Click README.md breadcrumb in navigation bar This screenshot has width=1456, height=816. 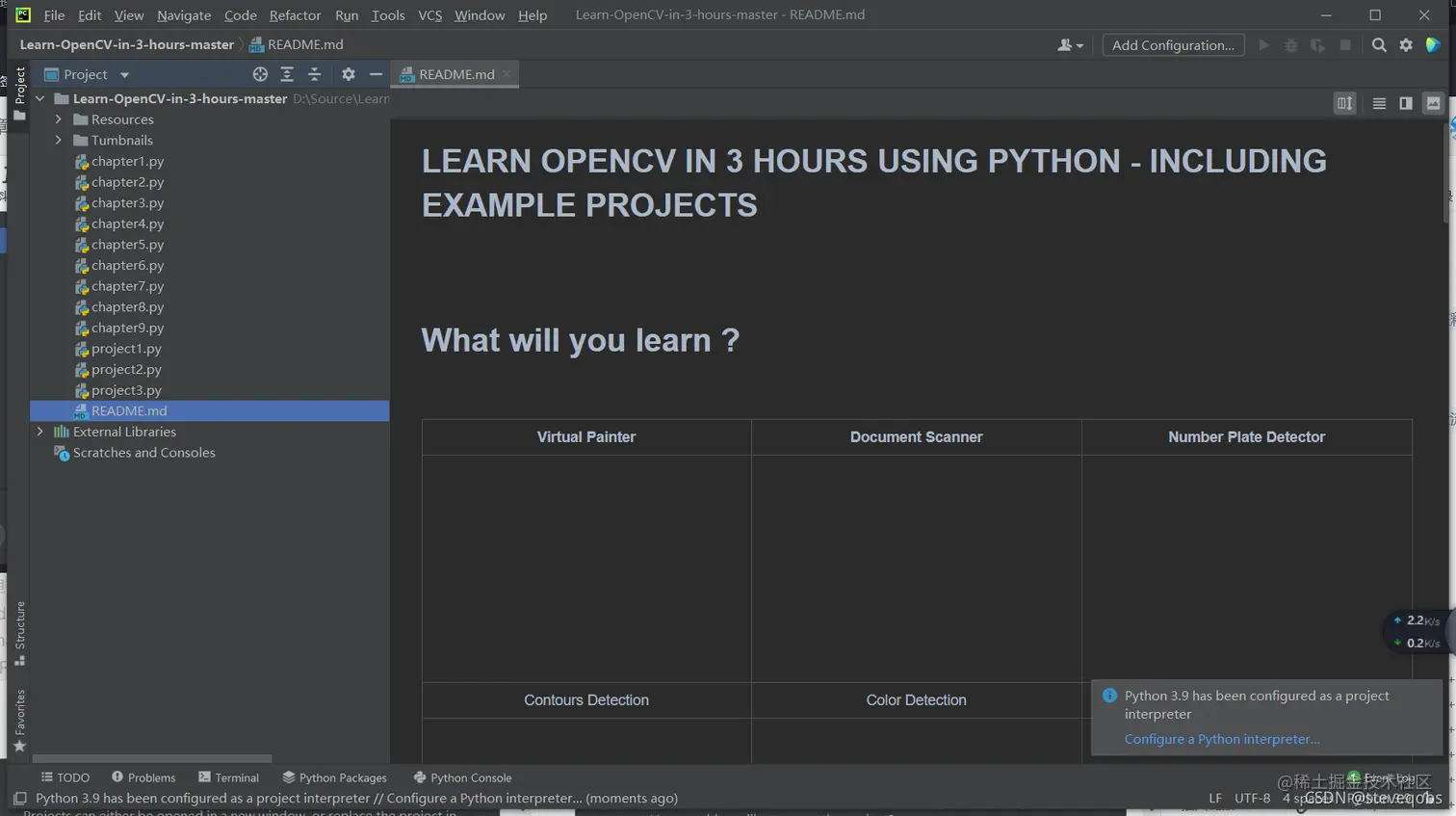click(296, 44)
